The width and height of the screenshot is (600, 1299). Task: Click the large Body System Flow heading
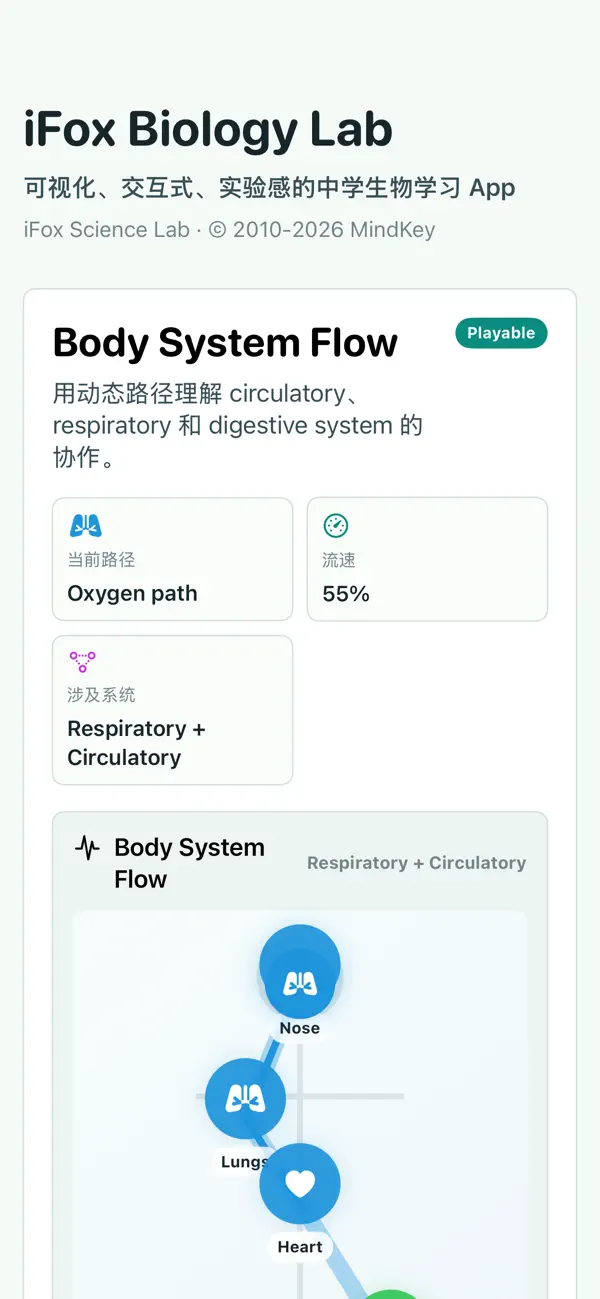pyautogui.click(x=225, y=343)
